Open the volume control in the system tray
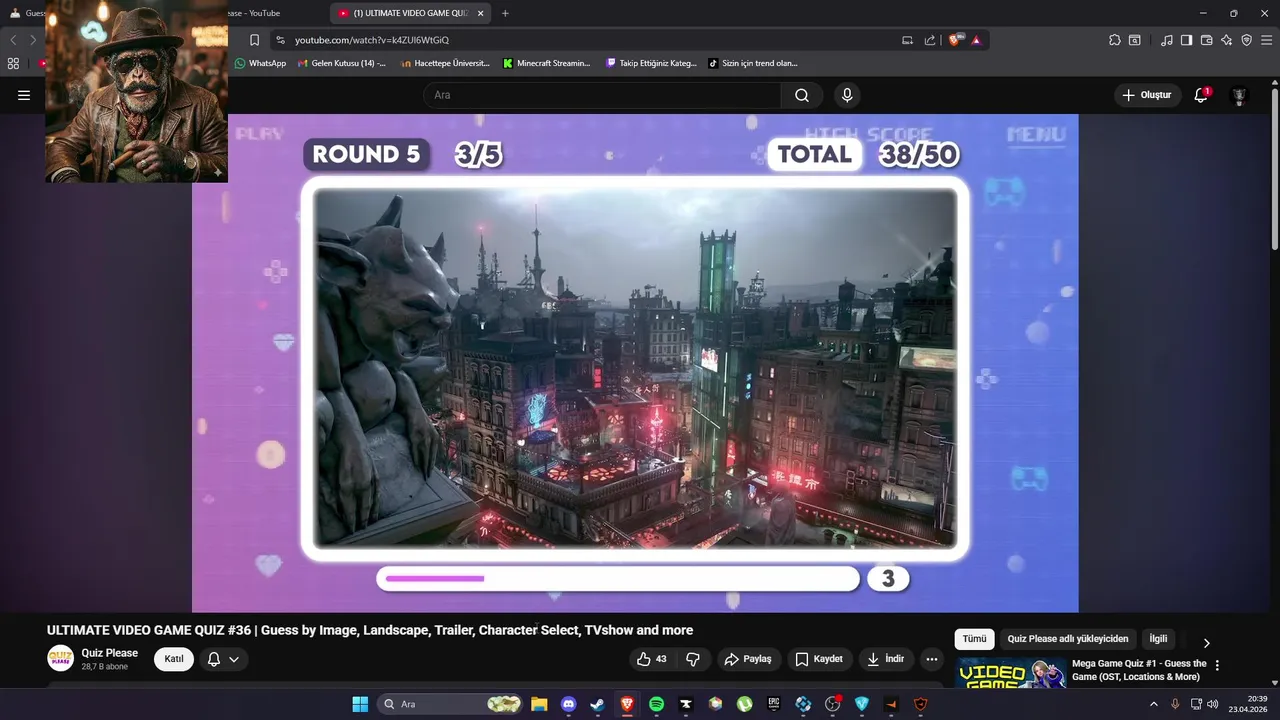 (1212, 704)
